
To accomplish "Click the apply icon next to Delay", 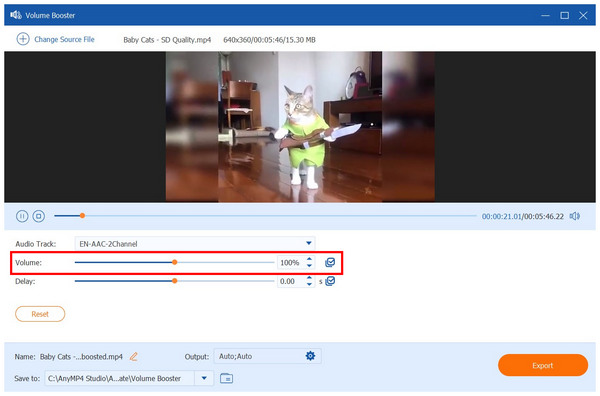I will point(330,281).
